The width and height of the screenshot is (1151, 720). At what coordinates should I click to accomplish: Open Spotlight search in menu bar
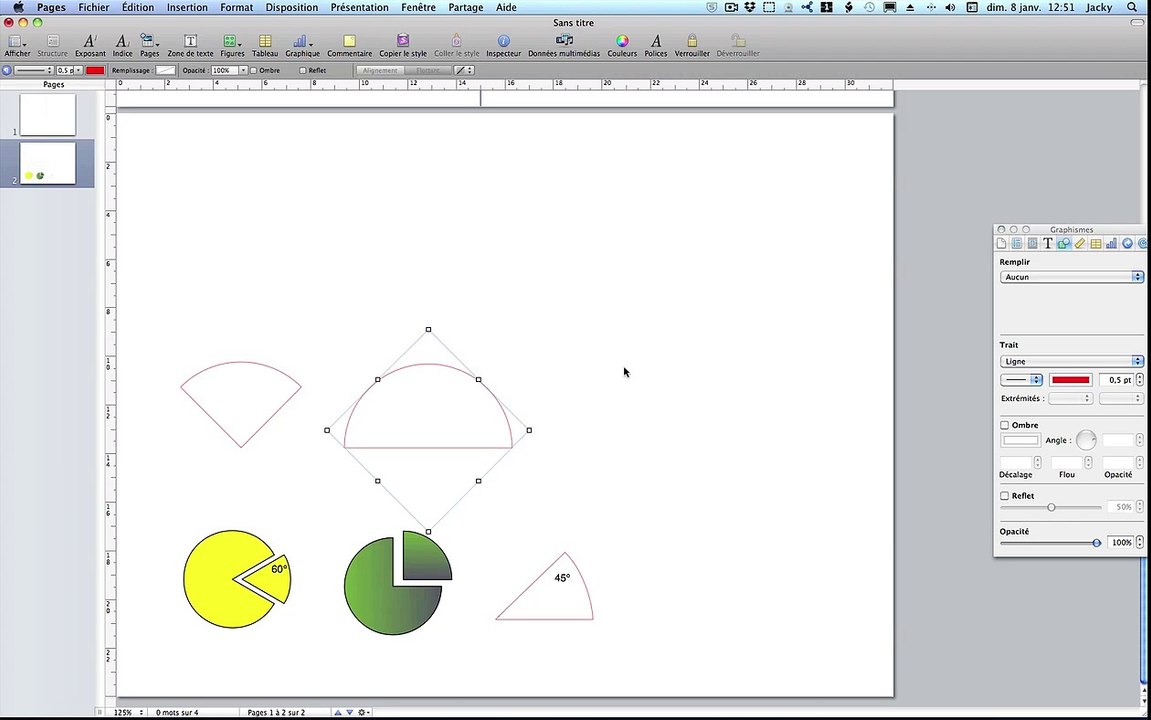coord(1132,7)
